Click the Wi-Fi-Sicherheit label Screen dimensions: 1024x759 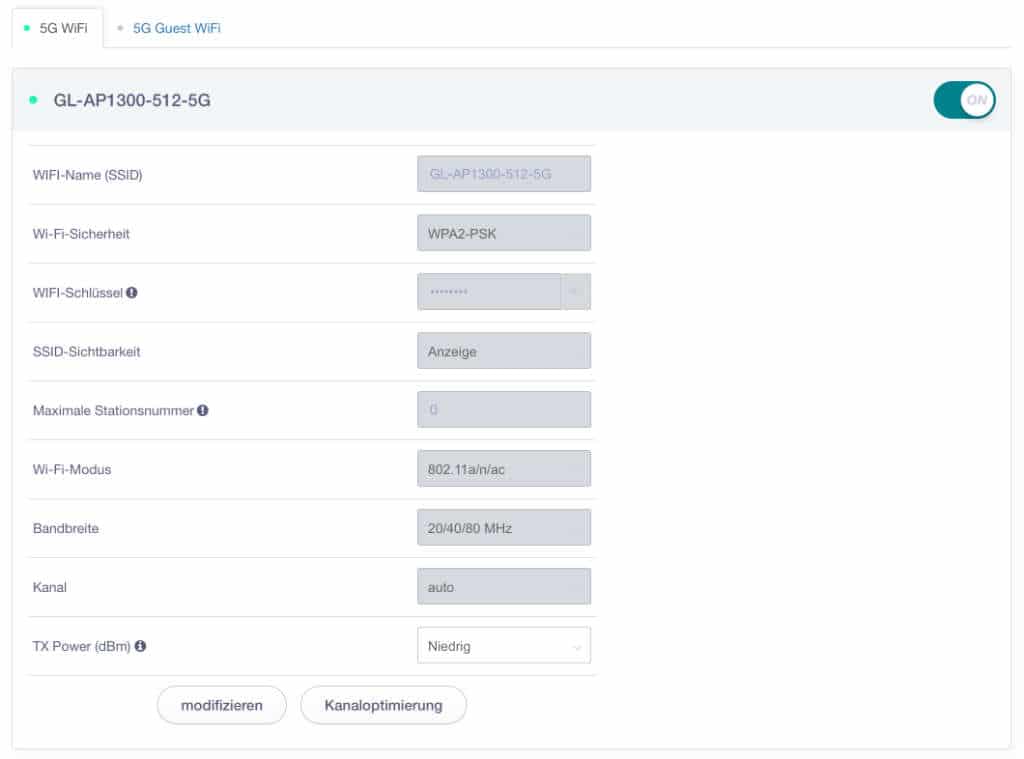(x=81, y=234)
